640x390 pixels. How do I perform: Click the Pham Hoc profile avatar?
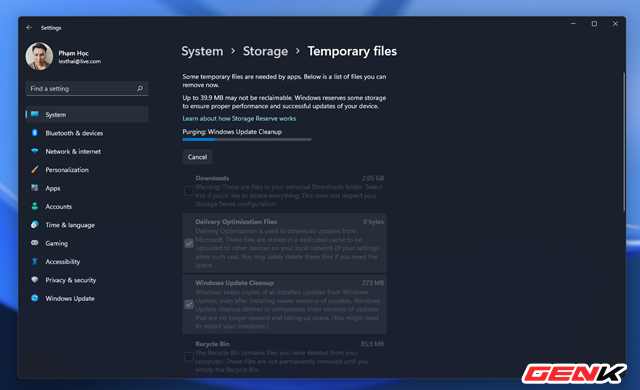(x=39, y=56)
